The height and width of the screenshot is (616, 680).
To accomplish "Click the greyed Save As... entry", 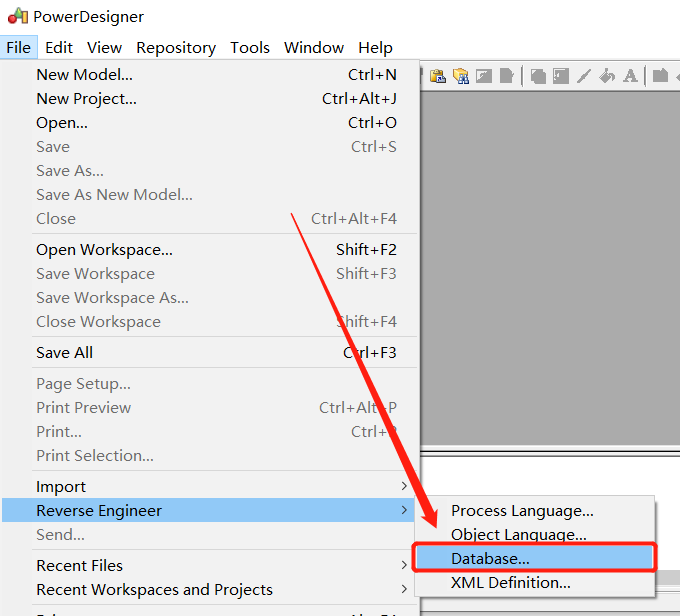I will 210,170.
